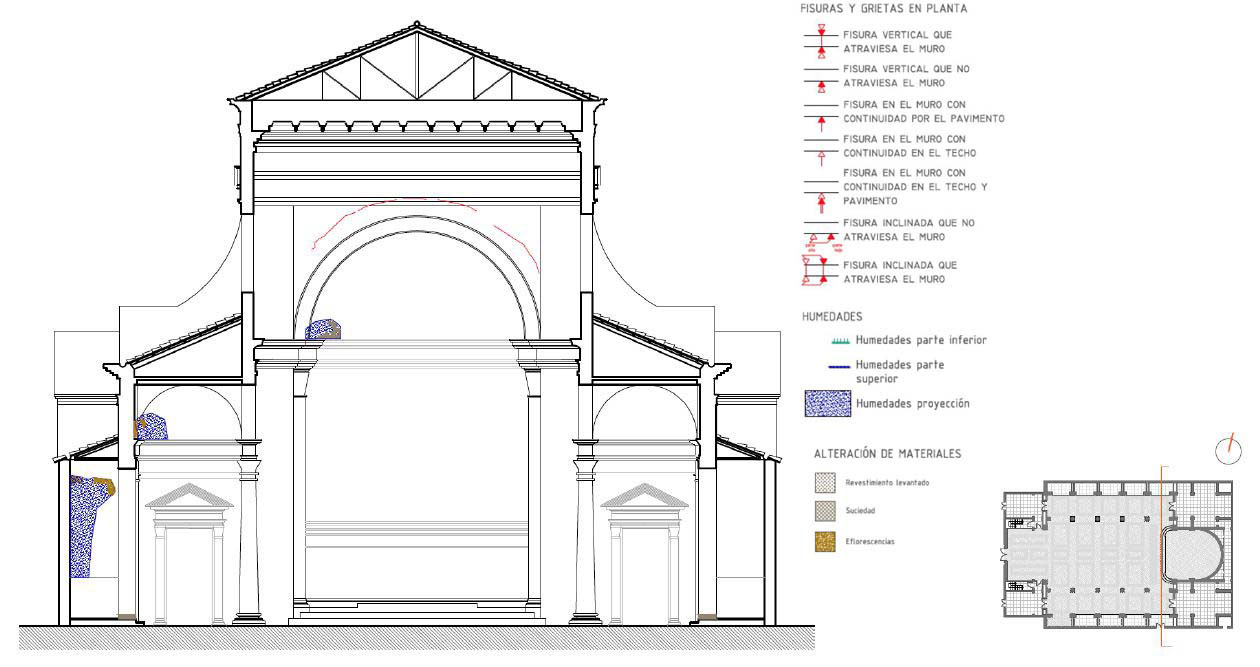Click the blue 'Humedades parte superior' line symbol

pyautogui.click(x=841, y=366)
